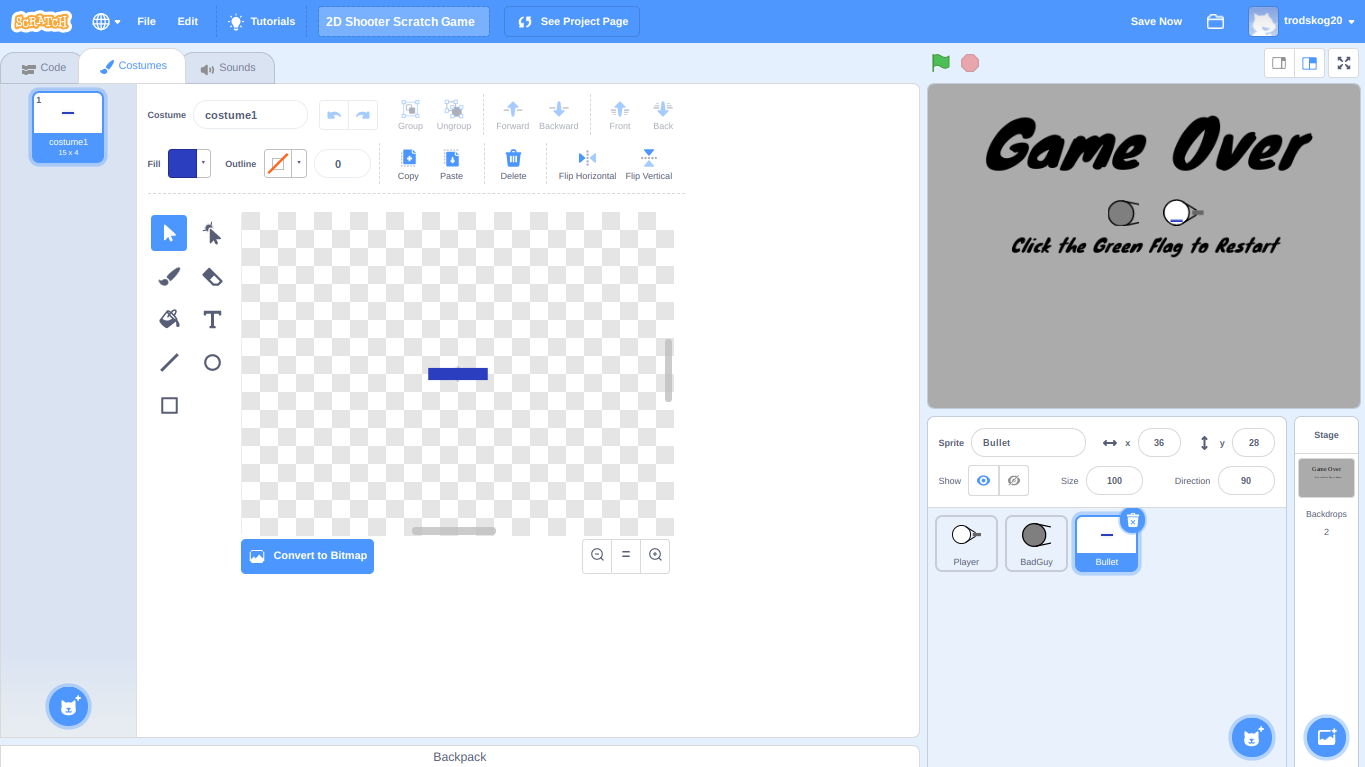Image resolution: width=1365 pixels, height=767 pixels.
Task: Zoom in on the paint canvas
Action: point(655,556)
